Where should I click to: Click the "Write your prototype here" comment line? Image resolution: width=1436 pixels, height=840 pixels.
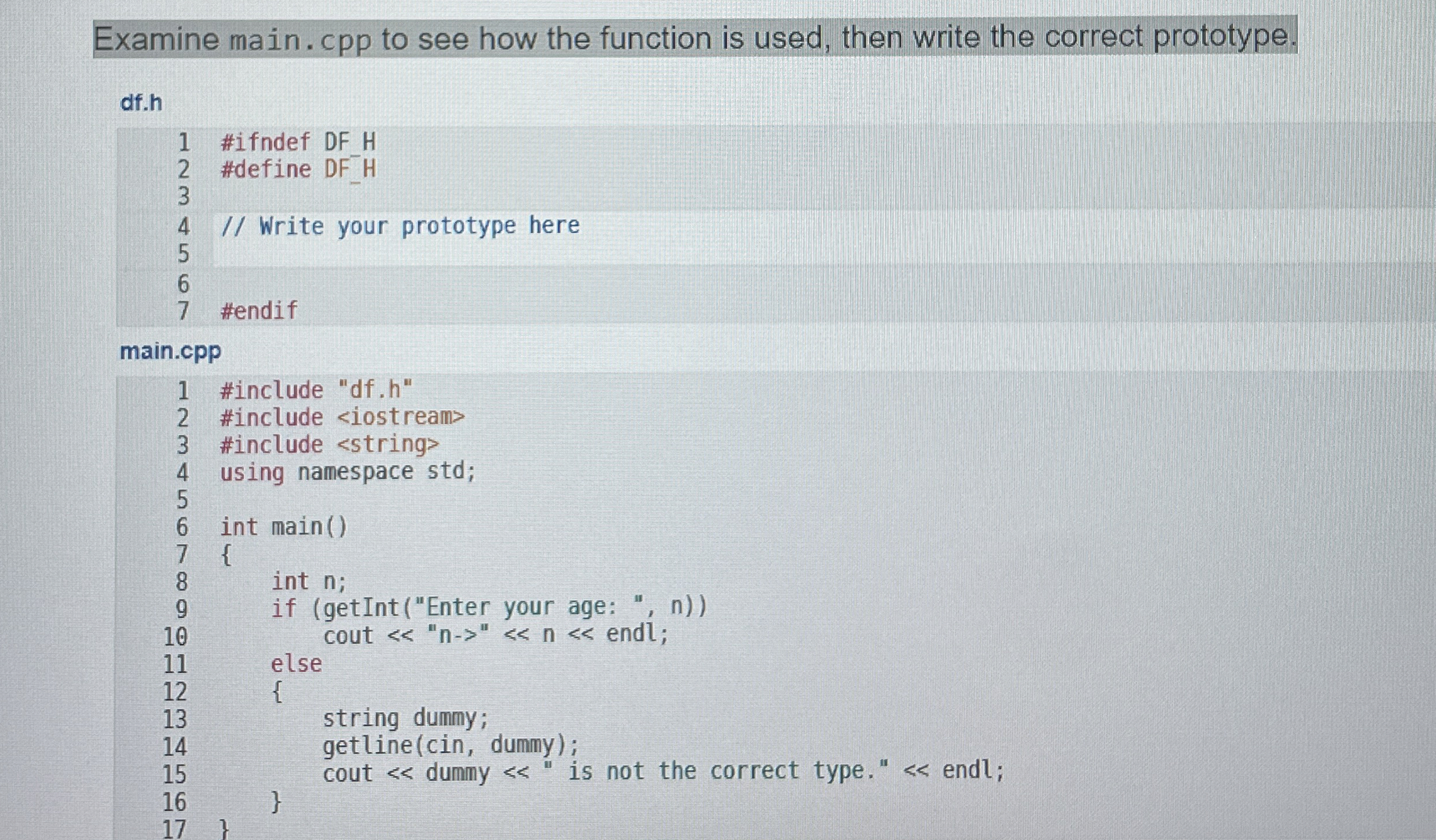399,226
